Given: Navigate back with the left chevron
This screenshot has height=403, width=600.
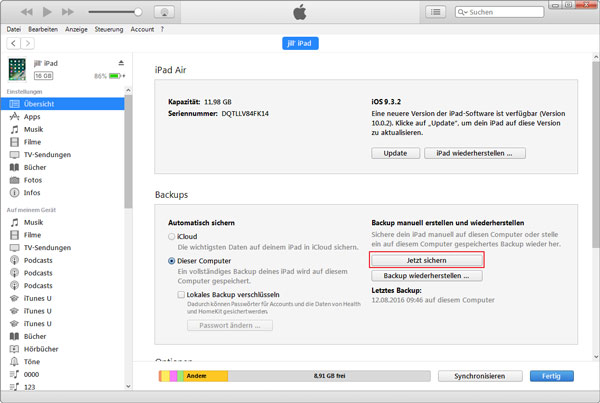Looking at the screenshot, I should 14,44.
